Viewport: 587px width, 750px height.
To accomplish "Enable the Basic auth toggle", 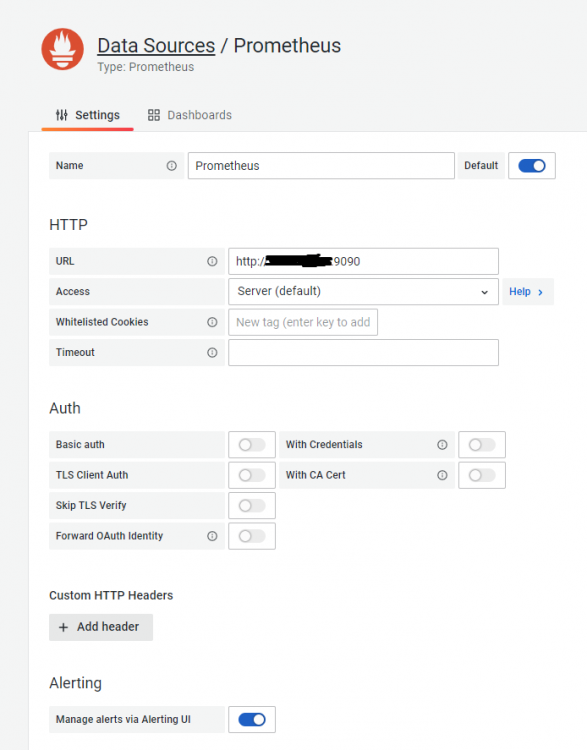I will pyautogui.click(x=252, y=445).
